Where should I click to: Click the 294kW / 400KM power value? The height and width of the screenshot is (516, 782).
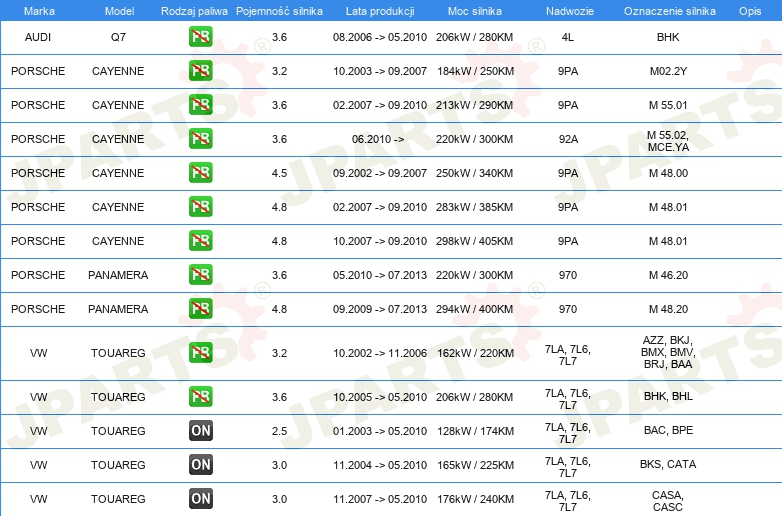tap(474, 309)
